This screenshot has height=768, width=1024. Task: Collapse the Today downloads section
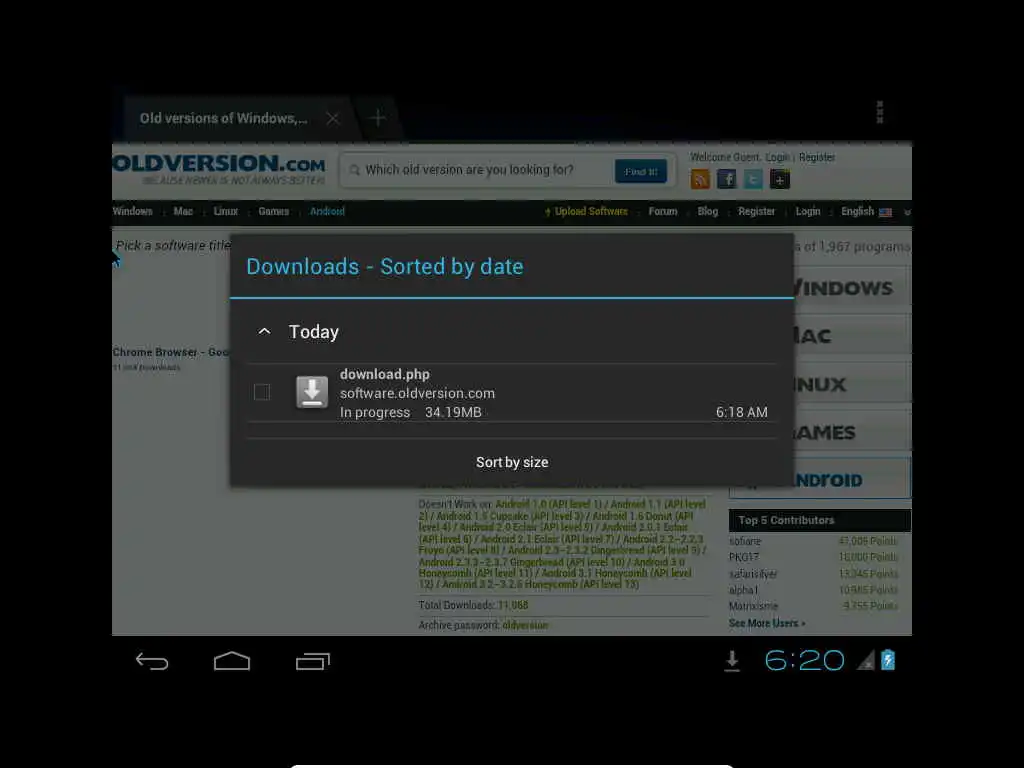pos(264,332)
